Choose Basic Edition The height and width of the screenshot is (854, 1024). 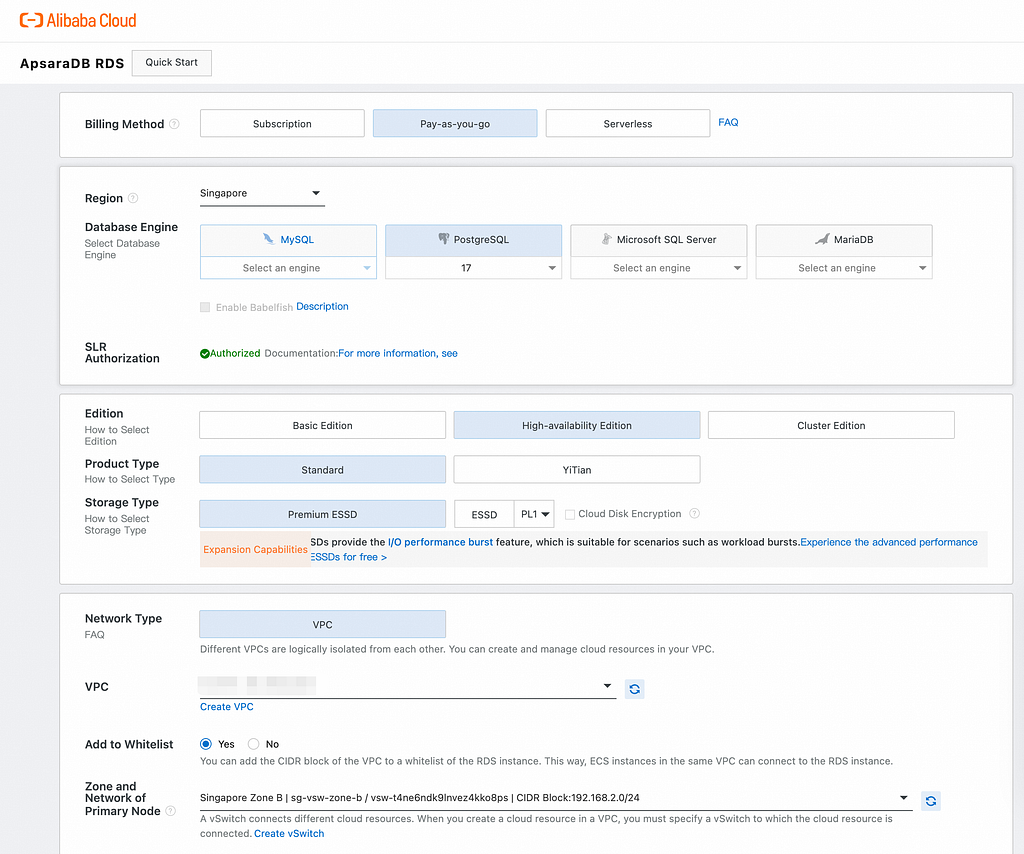(x=323, y=425)
